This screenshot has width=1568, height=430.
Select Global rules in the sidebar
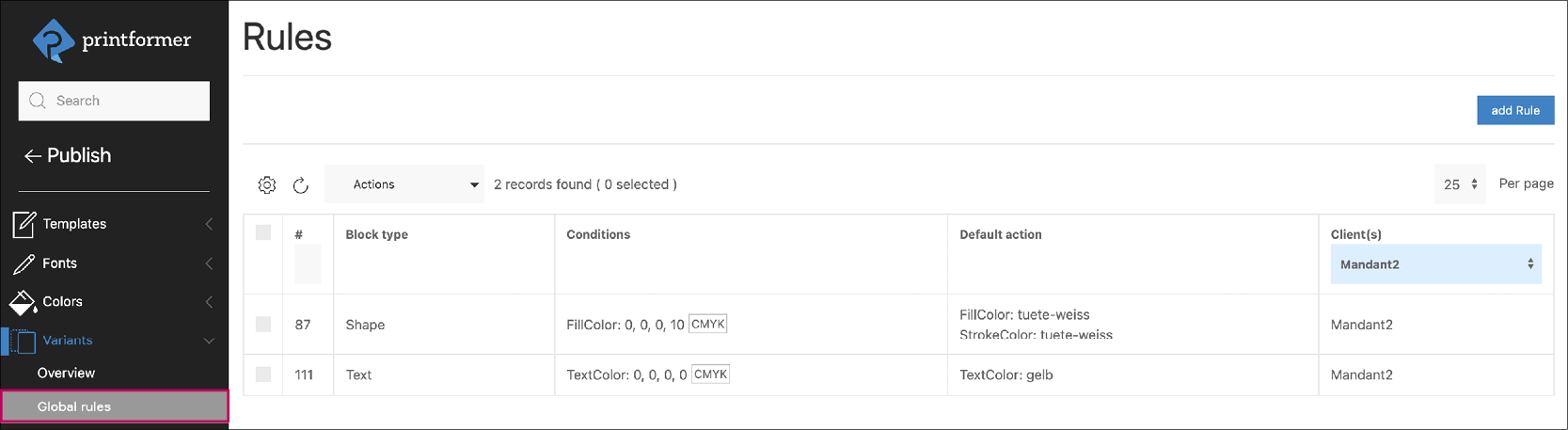pyautogui.click(x=74, y=406)
